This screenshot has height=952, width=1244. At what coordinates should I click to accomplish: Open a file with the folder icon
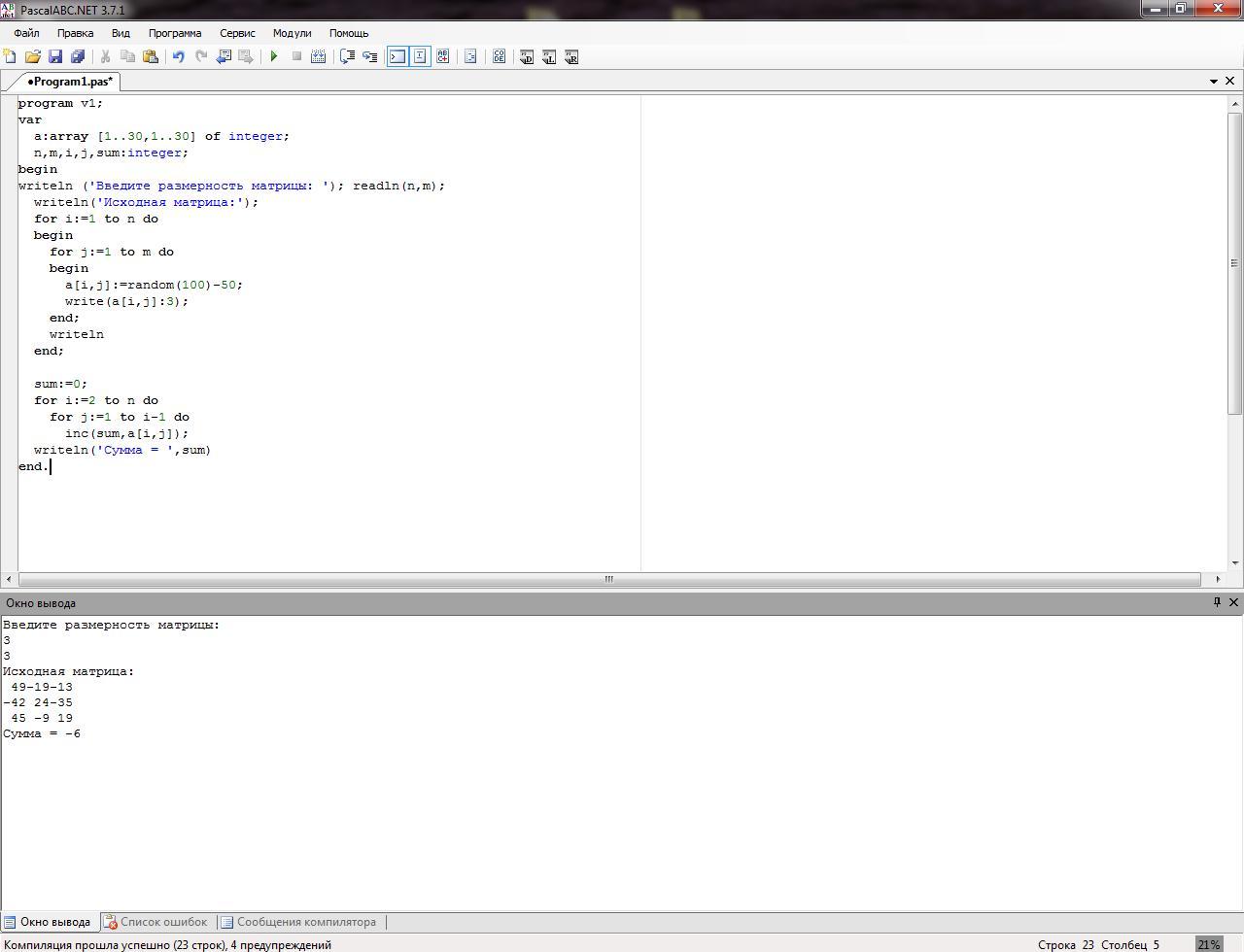click(x=32, y=56)
